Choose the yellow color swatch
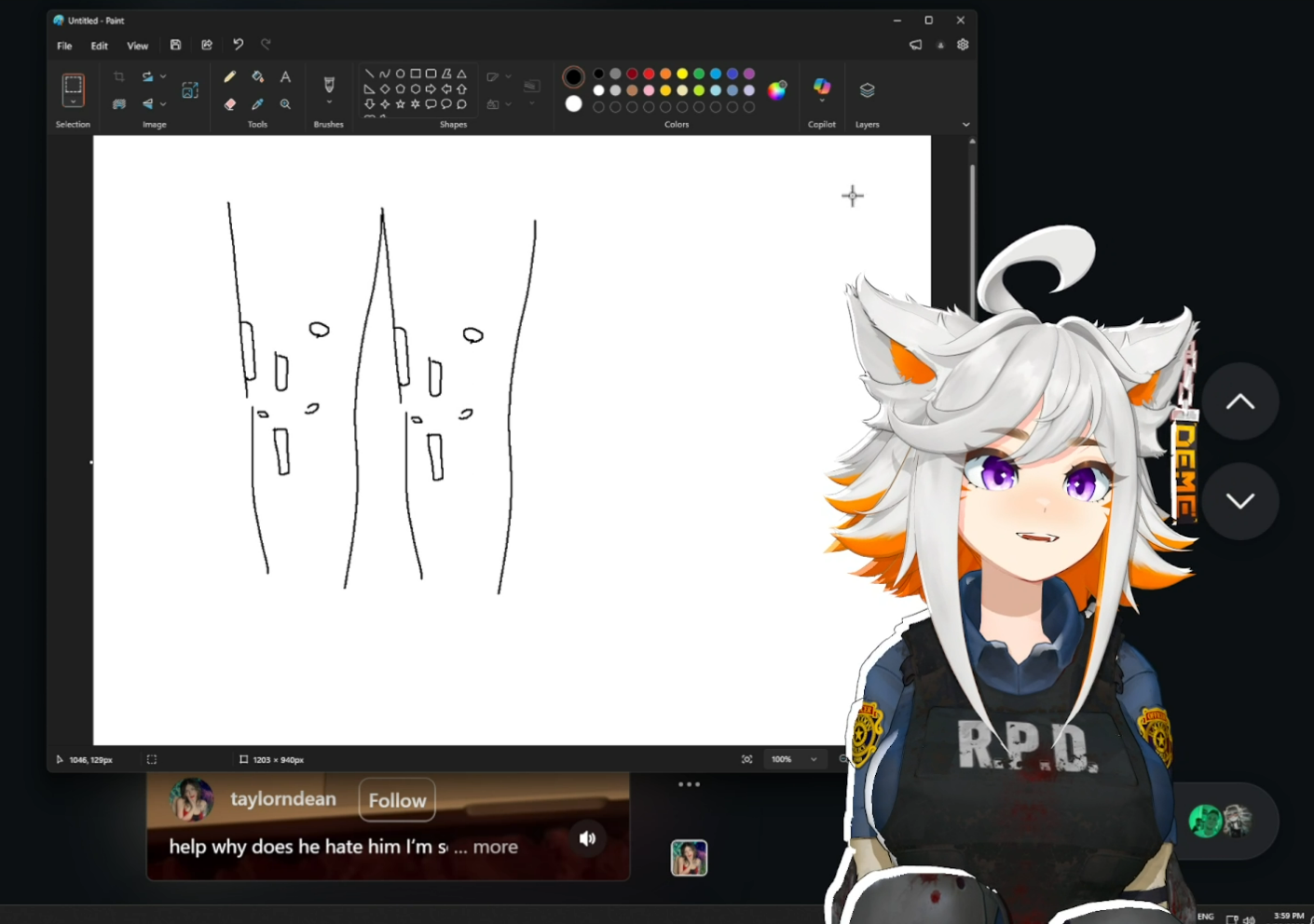 point(682,74)
